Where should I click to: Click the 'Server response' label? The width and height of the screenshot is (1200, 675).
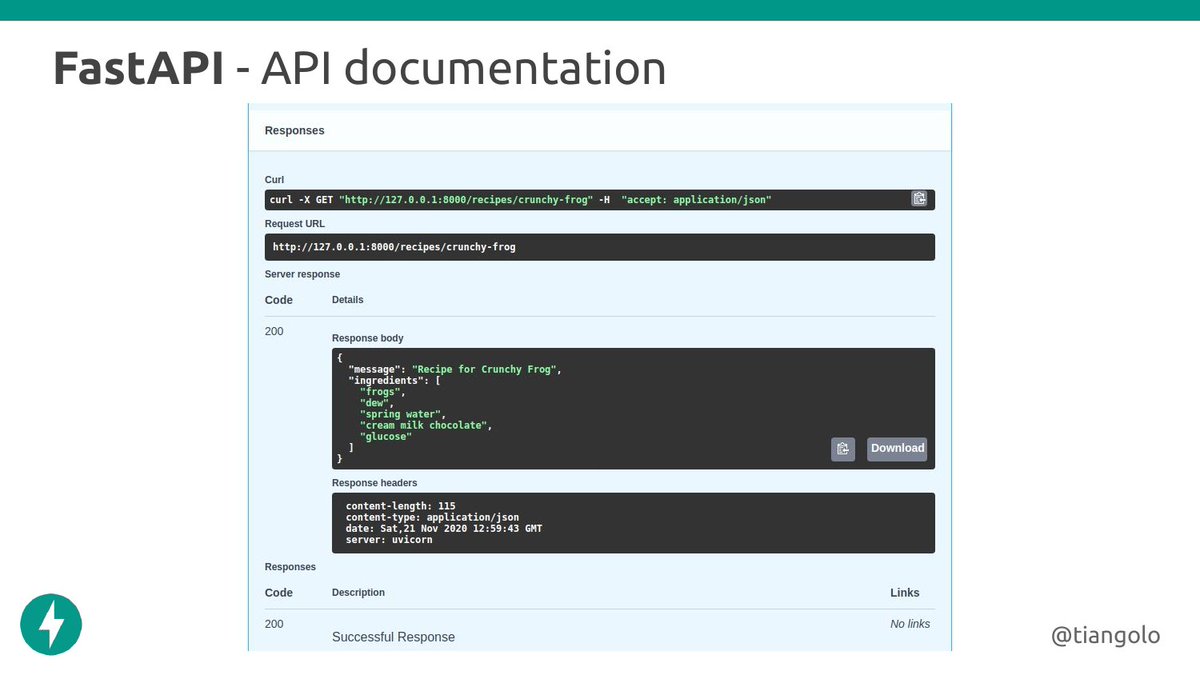tap(302, 274)
